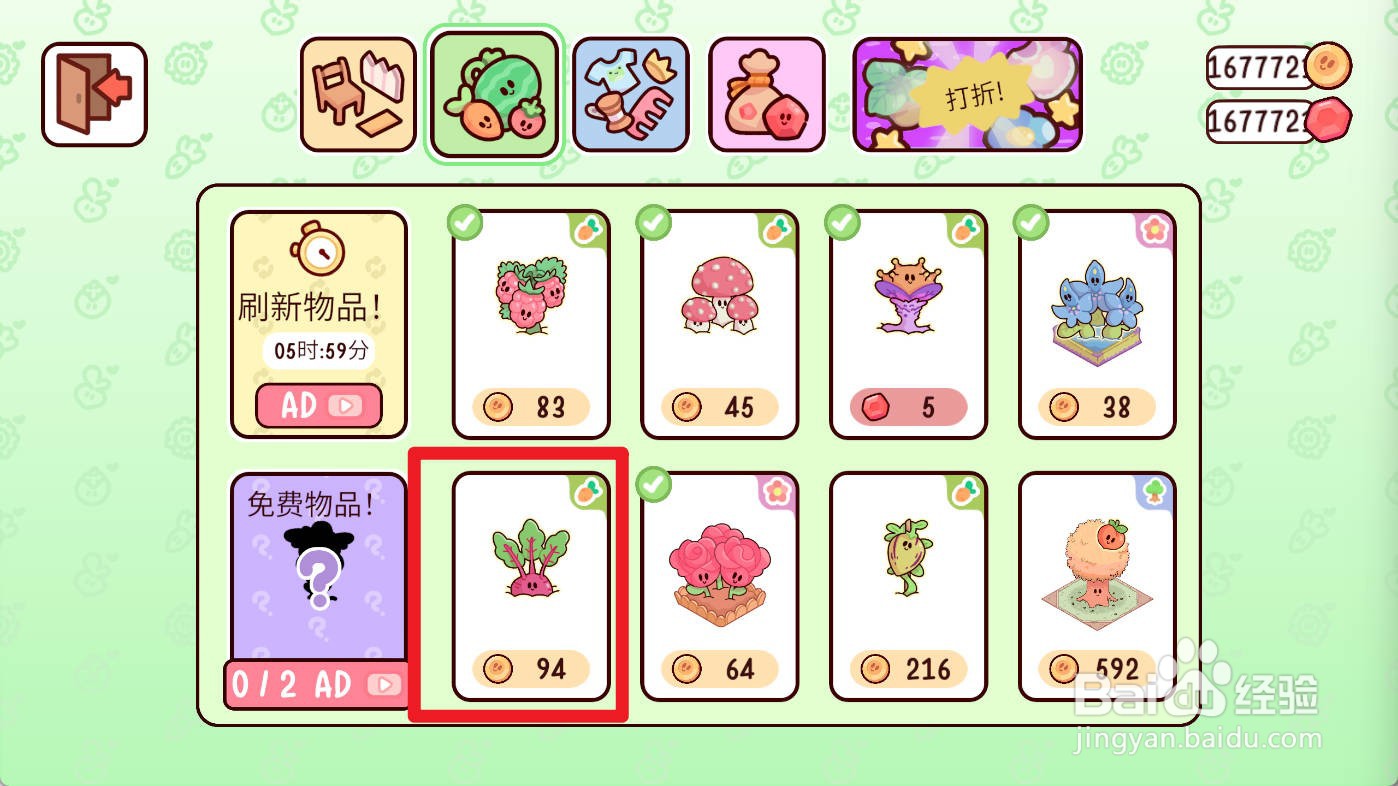Choose the beetroot item priced 94
This screenshot has height=786, width=1398.
(x=531, y=586)
